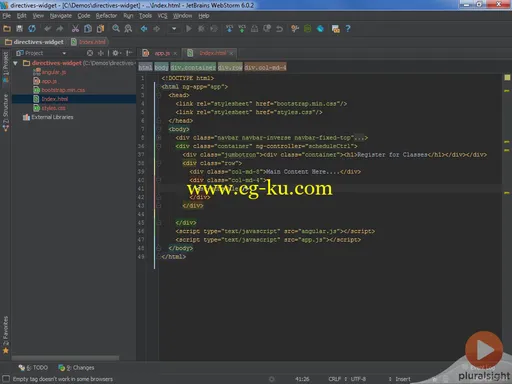Click the Debug bug icon in toolbar
Viewport: 512px width, 384px height.
(201, 29)
